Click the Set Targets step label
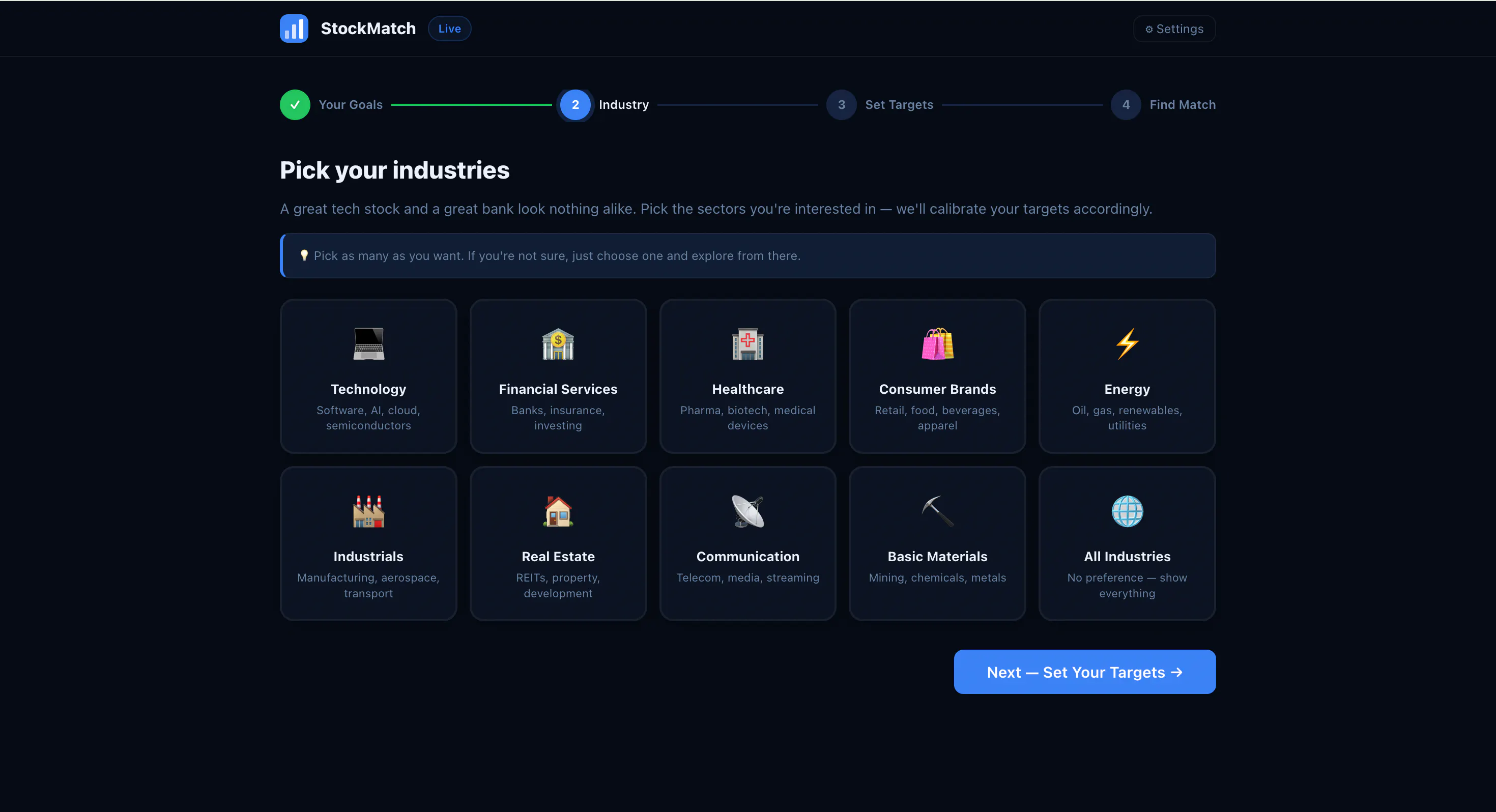Viewport: 1496px width, 812px height. tap(899, 104)
